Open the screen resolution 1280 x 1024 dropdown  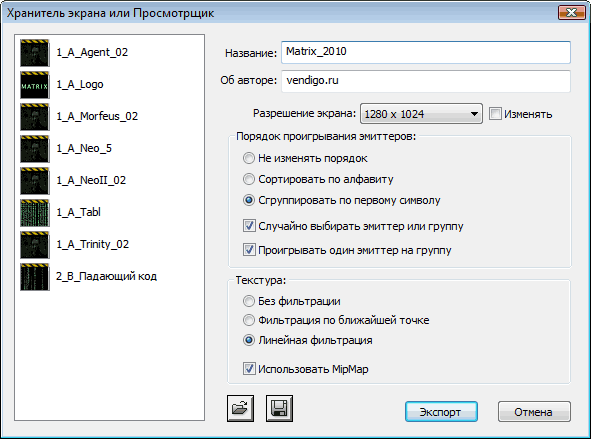coord(421,114)
